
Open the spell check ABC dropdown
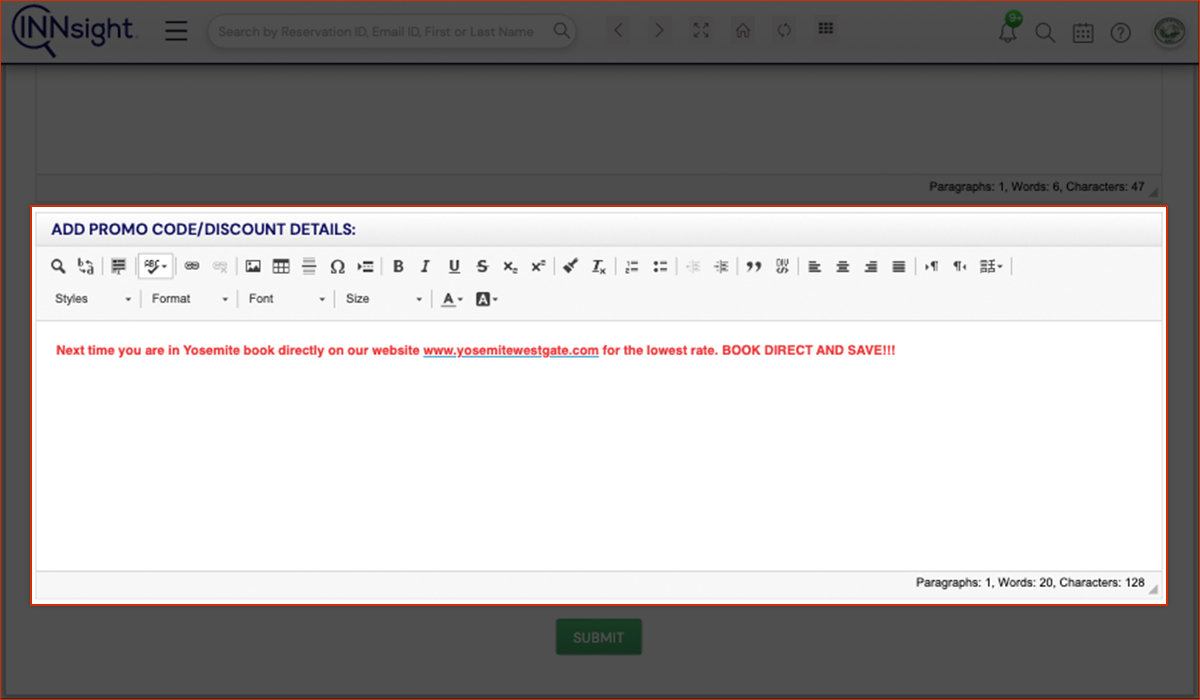tap(156, 266)
